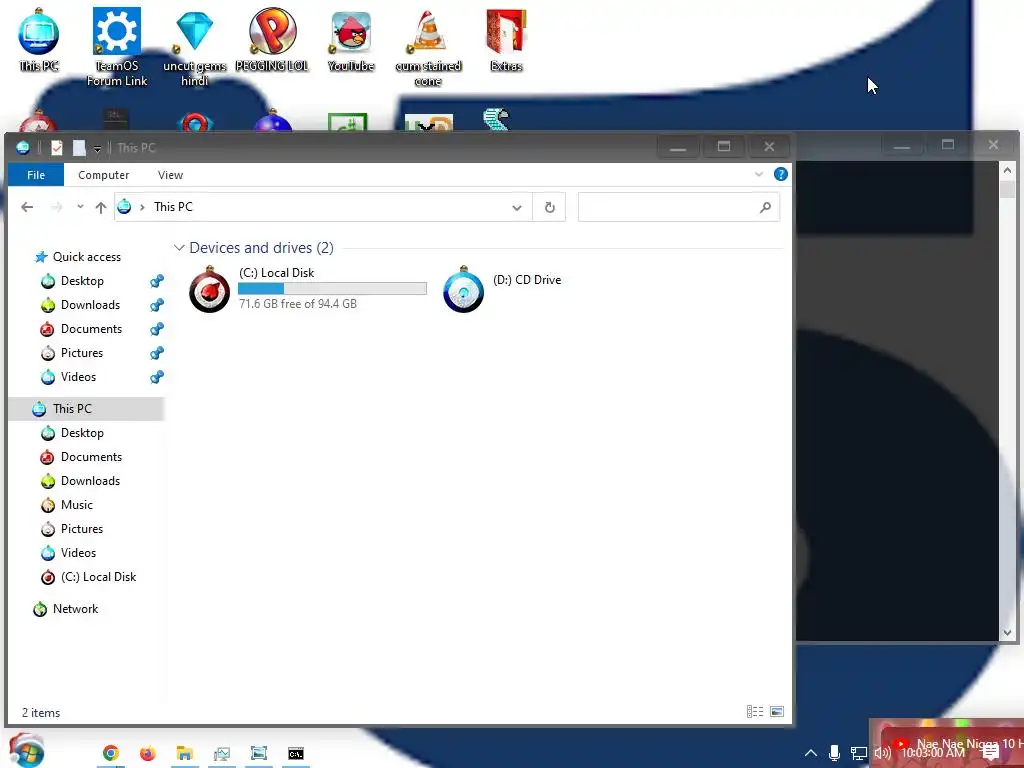The height and width of the screenshot is (768, 1024).
Task: Click the New folder quick access toolbar icon
Action: 79,148
